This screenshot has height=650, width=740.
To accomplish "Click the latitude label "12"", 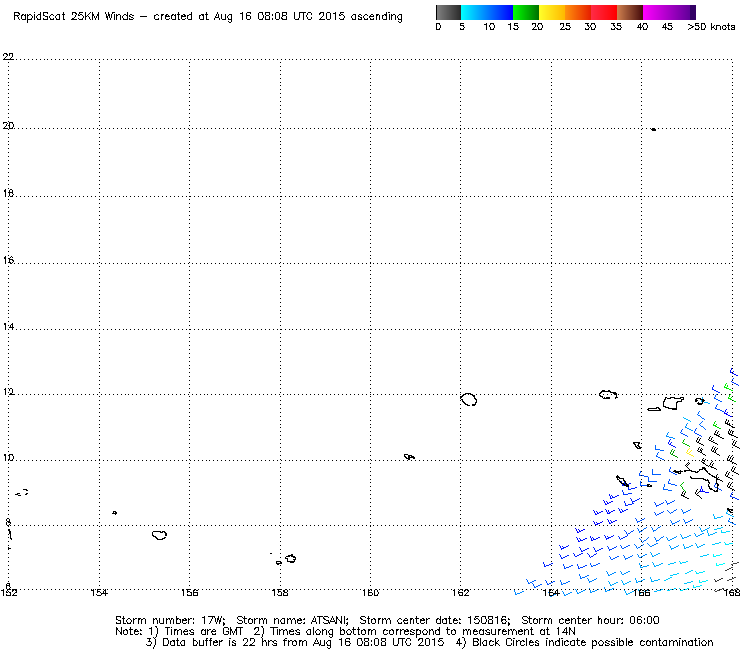I will (8, 392).
